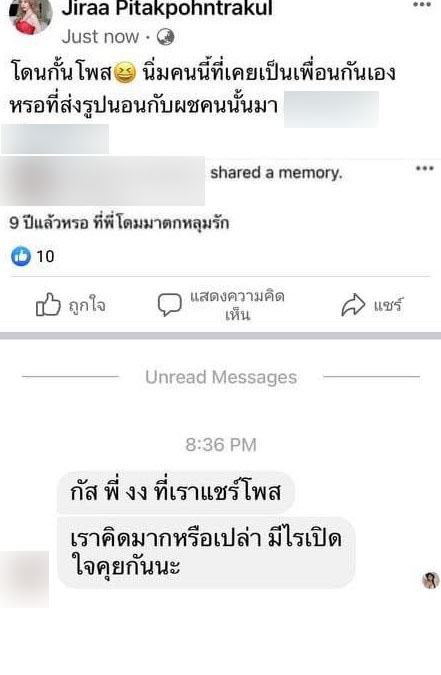The image size is (441, 675).
Task: Open the poster's profile picture at top
Action: click(30, 16)
